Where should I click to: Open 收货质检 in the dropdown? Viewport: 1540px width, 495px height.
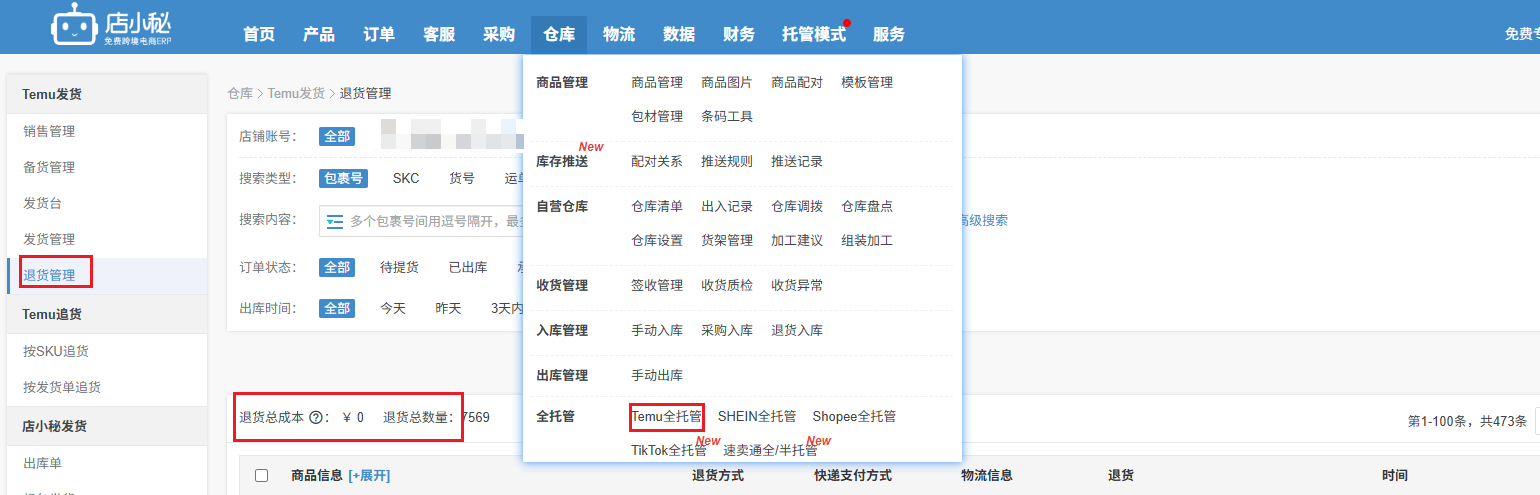(727, 285)
